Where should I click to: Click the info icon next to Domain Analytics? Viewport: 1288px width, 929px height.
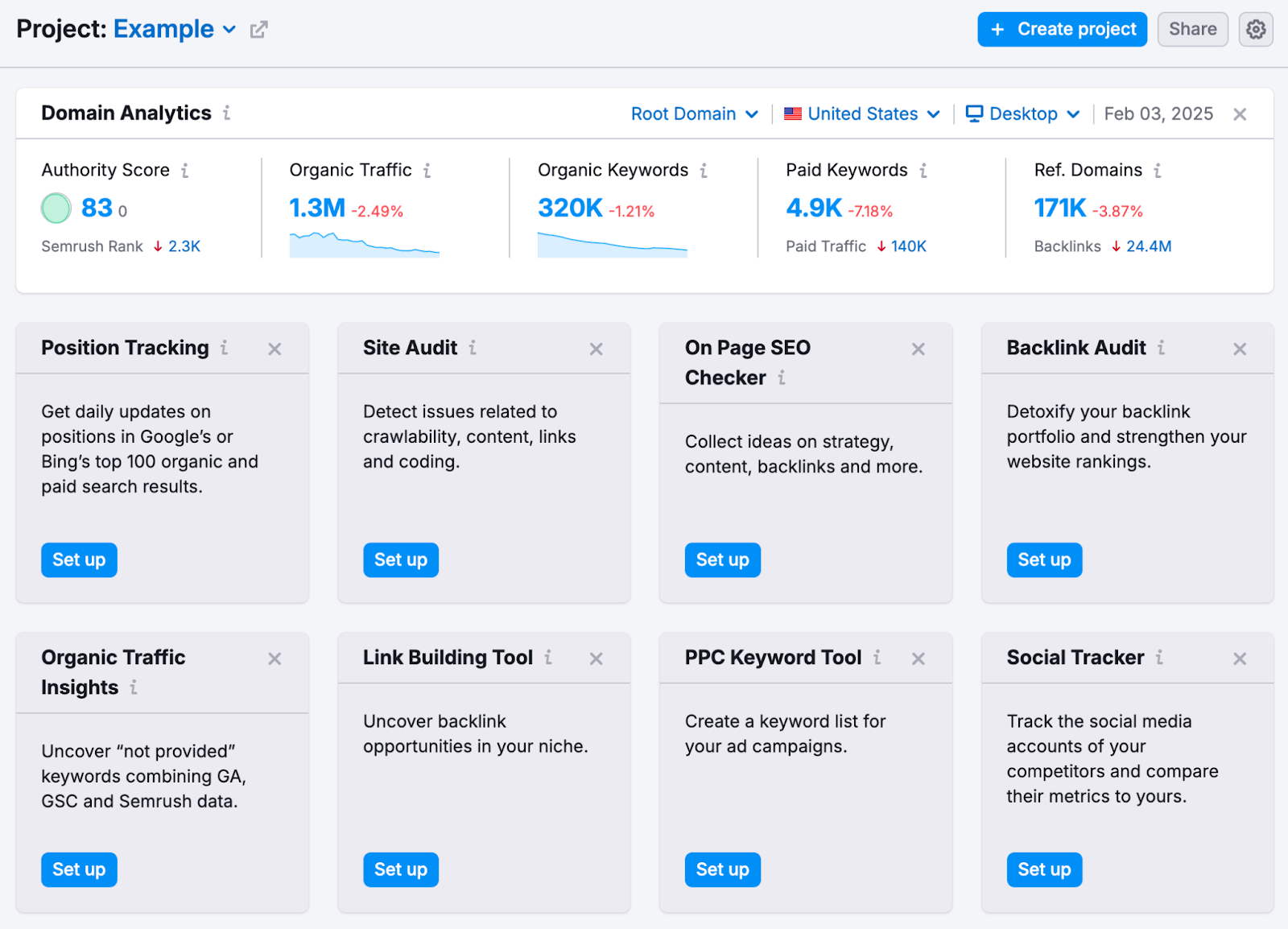tap(228, 114)
